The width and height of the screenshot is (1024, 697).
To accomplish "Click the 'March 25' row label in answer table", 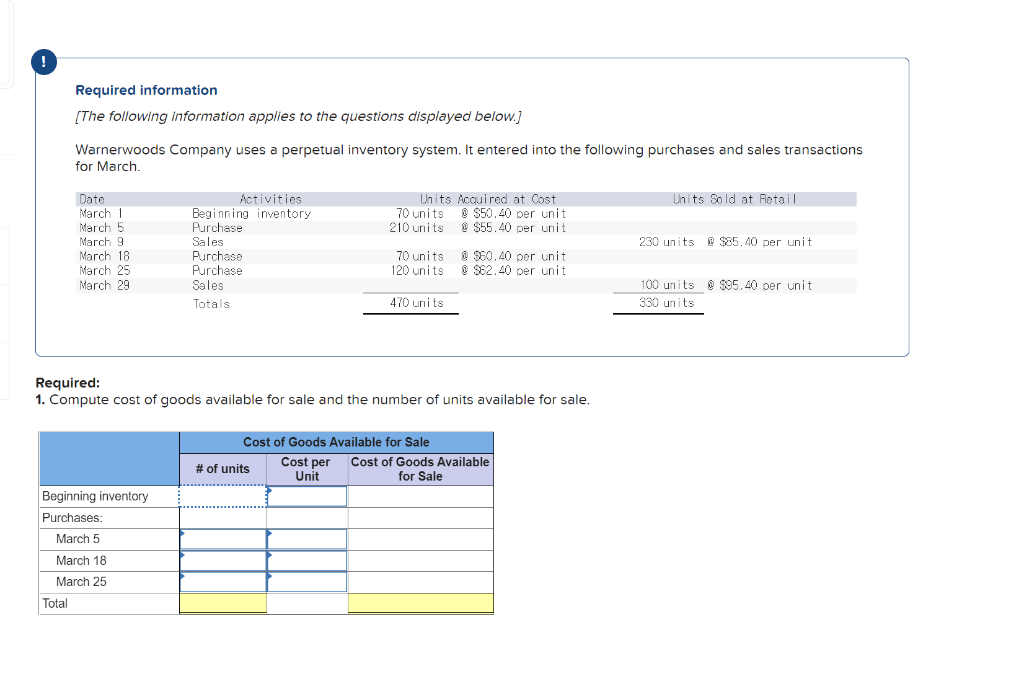I will [x=81, y=582].
